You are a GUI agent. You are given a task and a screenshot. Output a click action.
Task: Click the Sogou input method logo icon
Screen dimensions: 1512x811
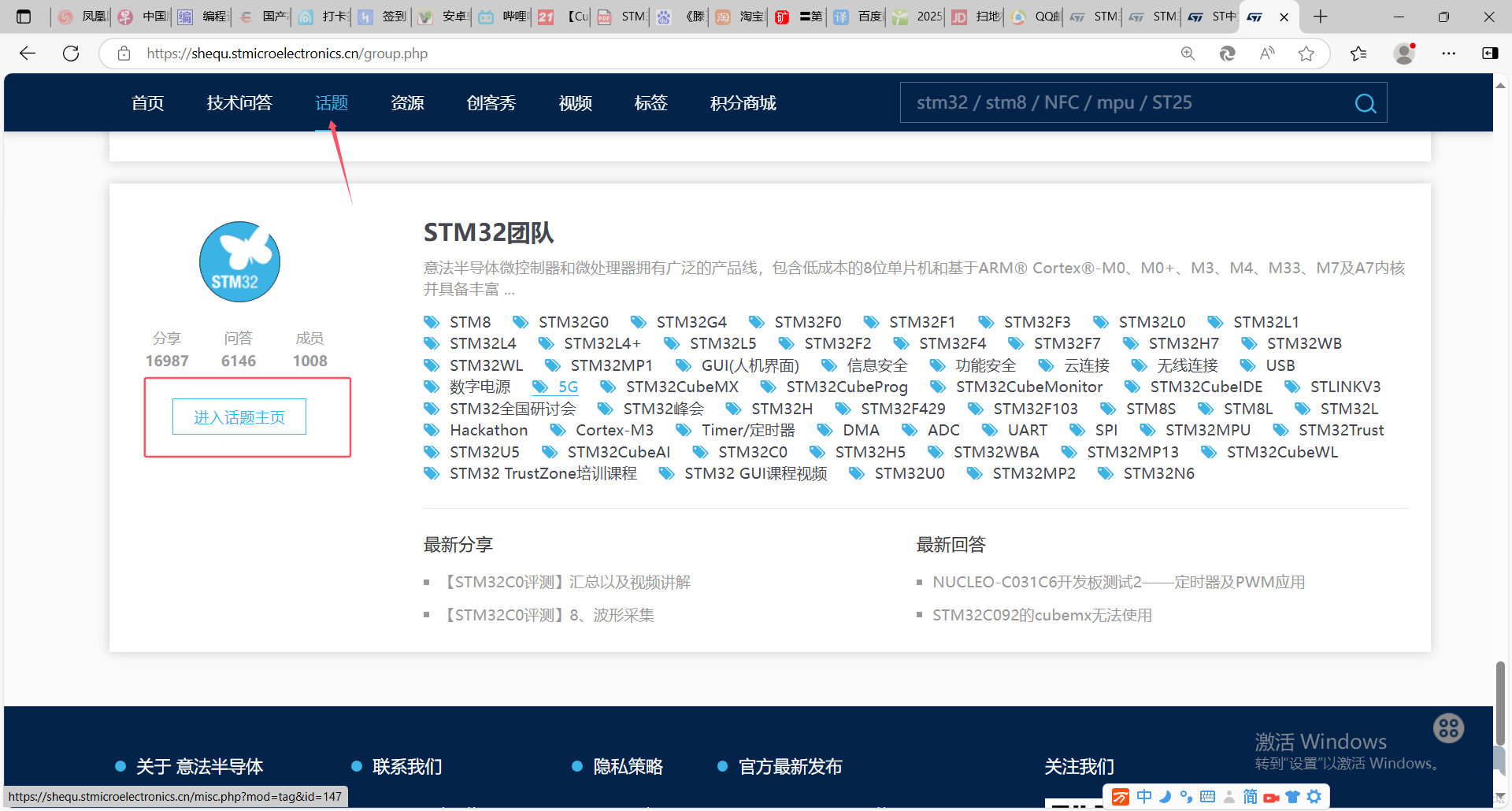click(x=1120, y=797)
